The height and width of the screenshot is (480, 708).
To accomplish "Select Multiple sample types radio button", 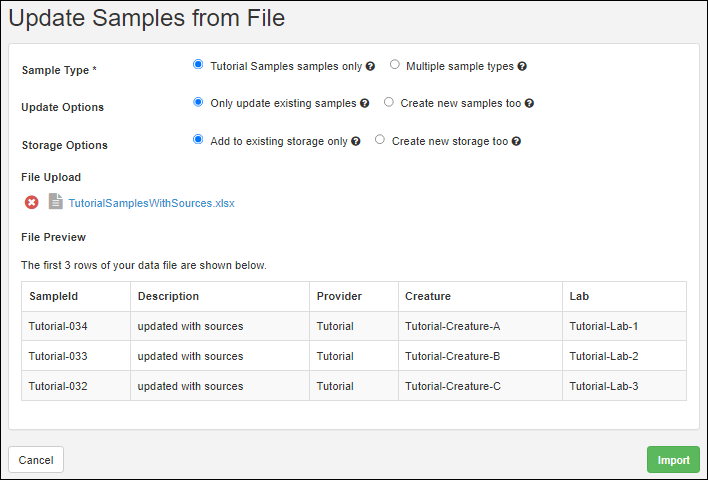I will [x=395, y=65].
